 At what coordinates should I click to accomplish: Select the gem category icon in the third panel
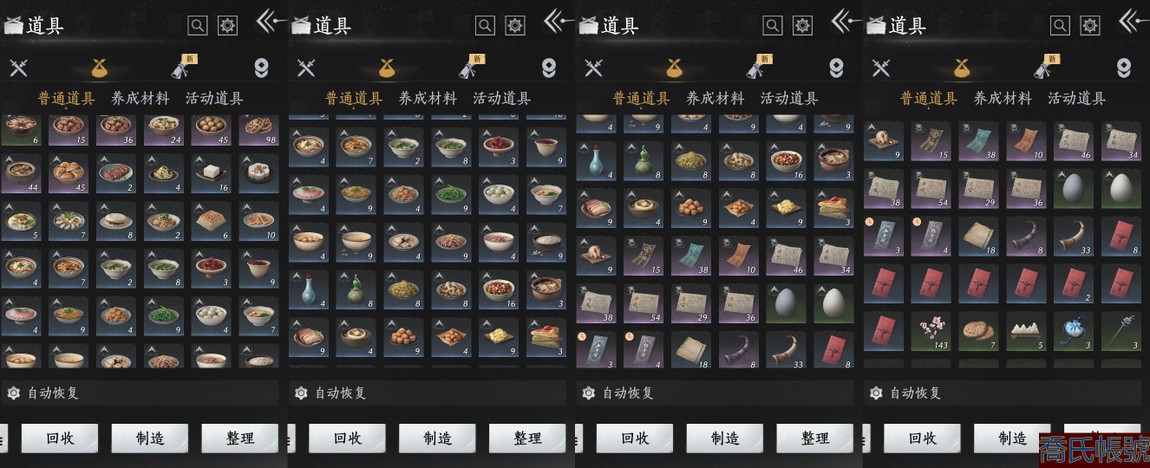pyautogui.click(x=836, y=68)
